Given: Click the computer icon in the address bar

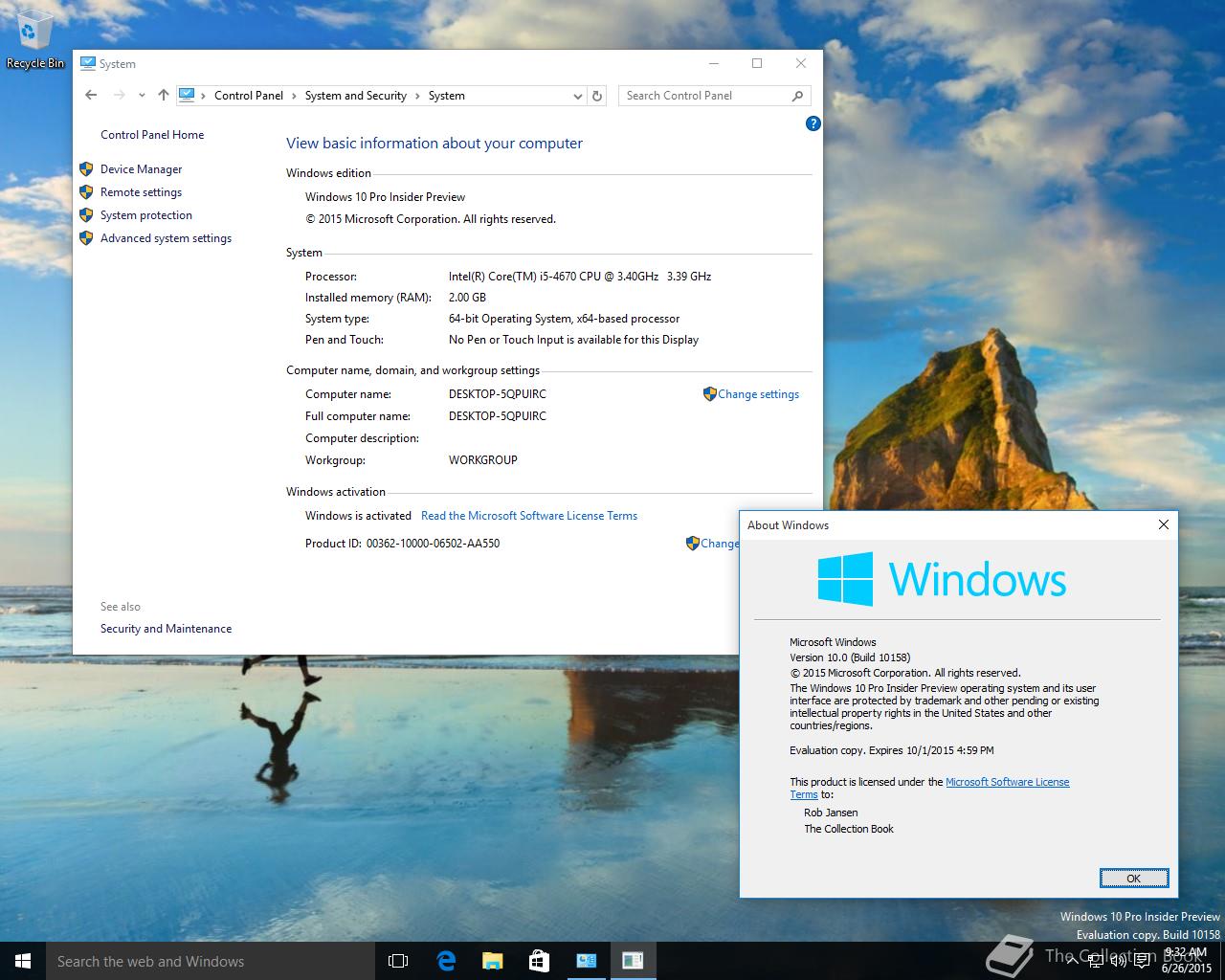Looking at the screenshot, I should [187, 95].
